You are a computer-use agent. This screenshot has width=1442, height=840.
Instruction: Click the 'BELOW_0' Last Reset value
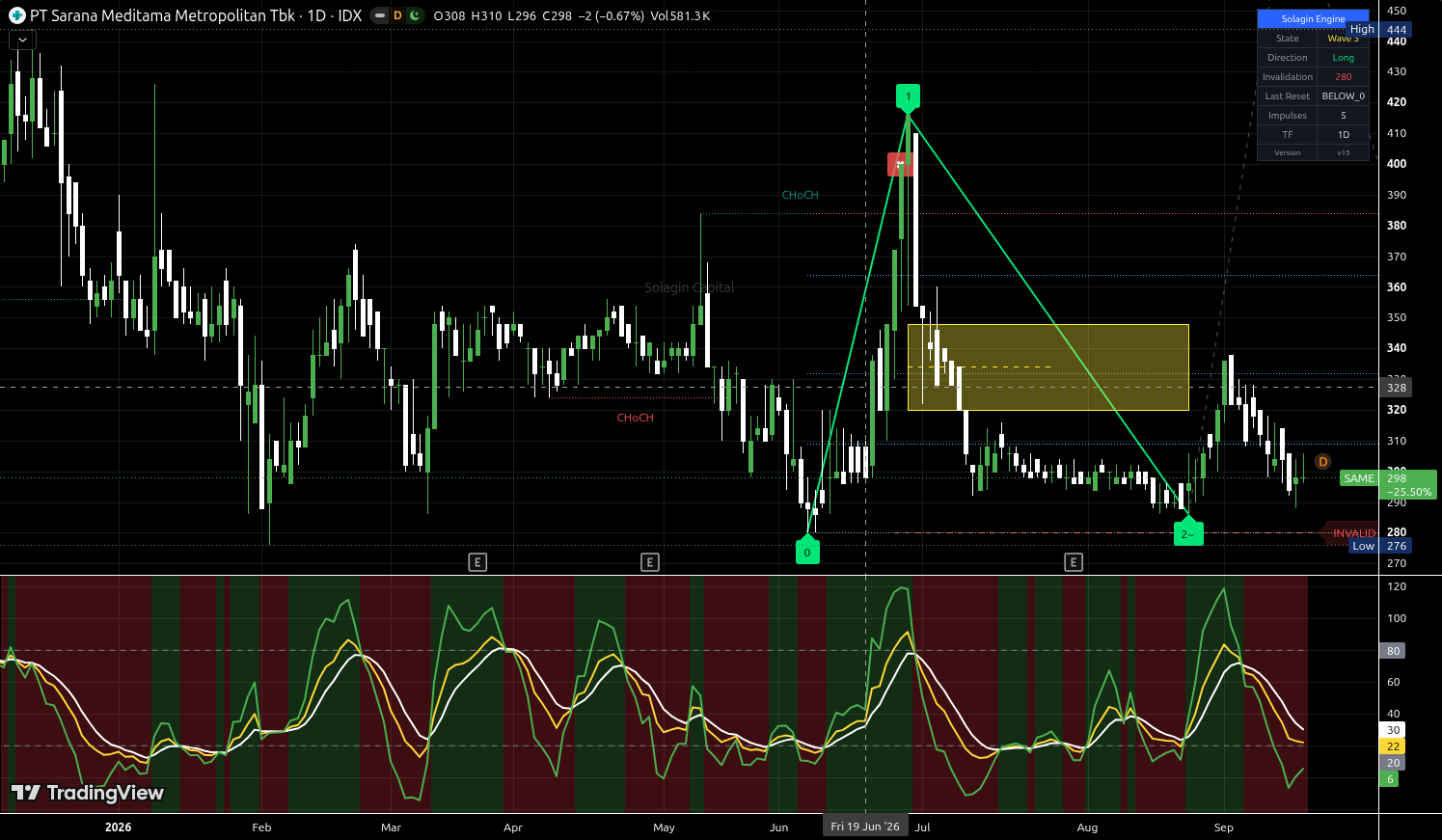1344,96
